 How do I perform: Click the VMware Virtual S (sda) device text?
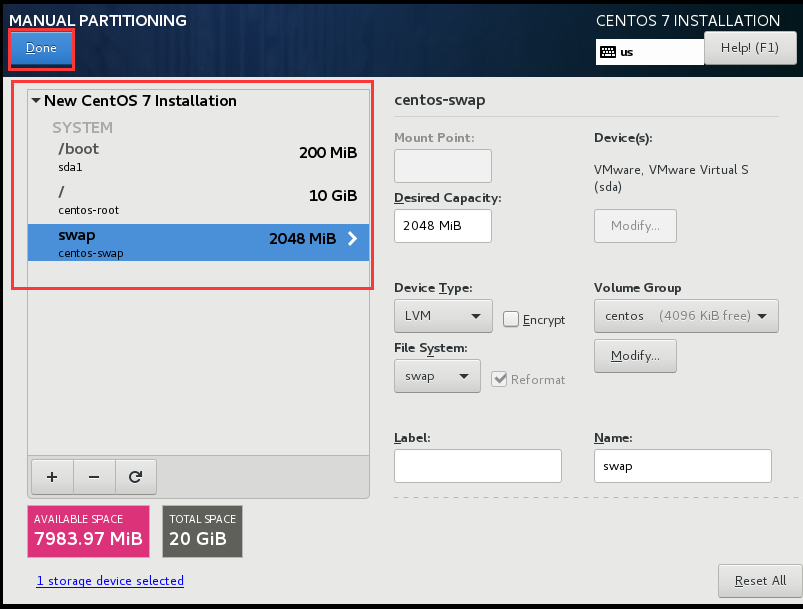tap(671, 178)
